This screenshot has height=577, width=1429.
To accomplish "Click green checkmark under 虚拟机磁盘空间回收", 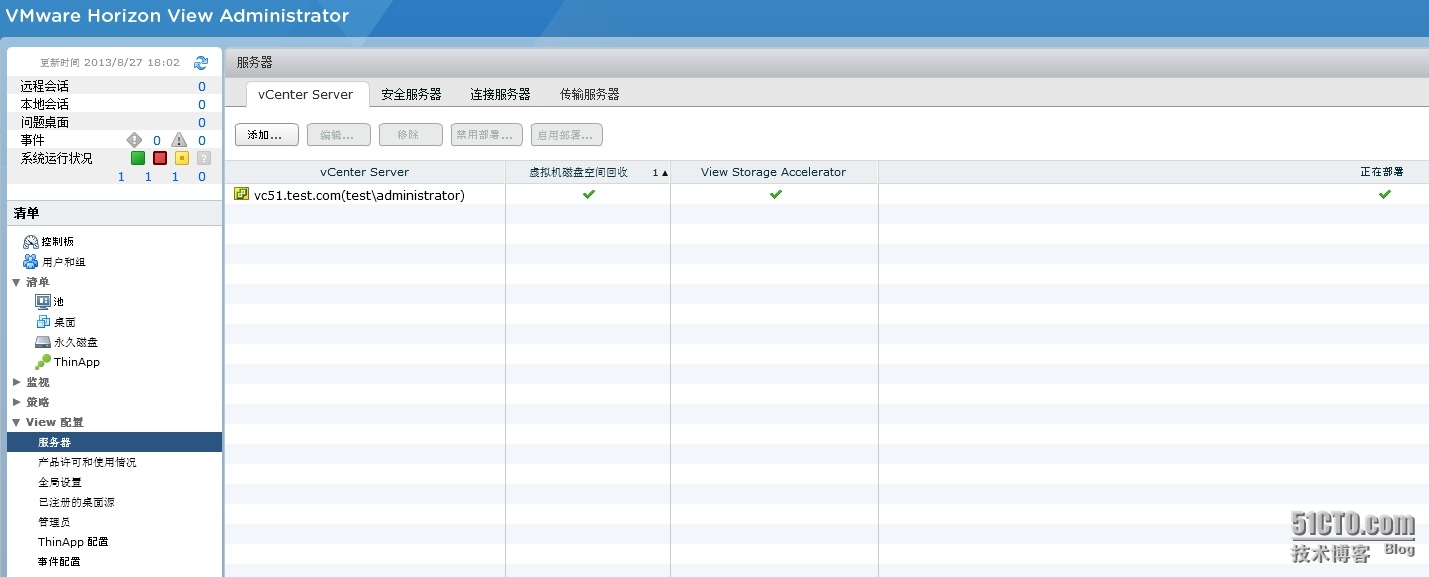I will [588, 194].
